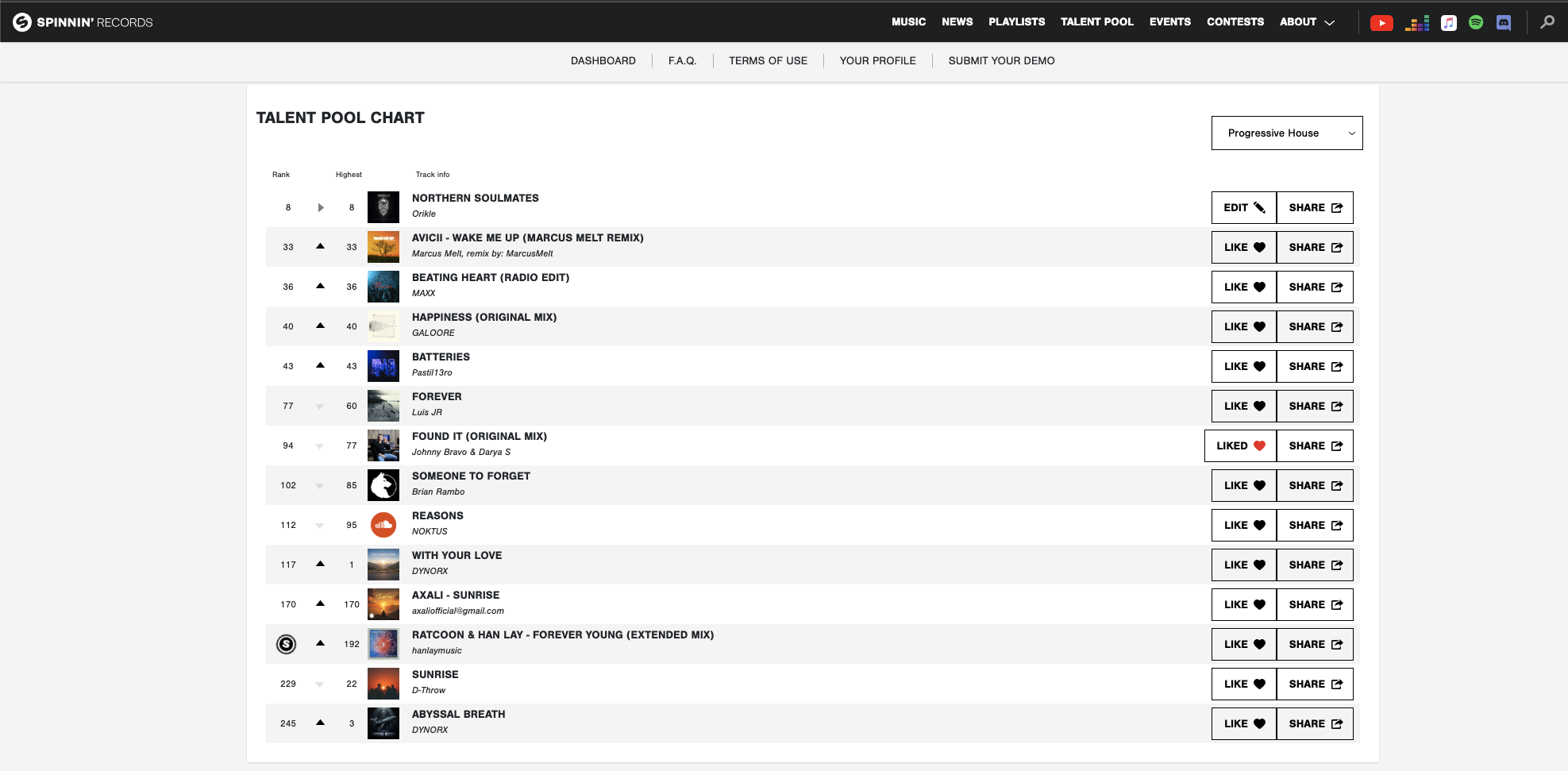Click the Spinnin' Records logo
The height and width of the screenshot is (771, 1568).
point(83,22)
